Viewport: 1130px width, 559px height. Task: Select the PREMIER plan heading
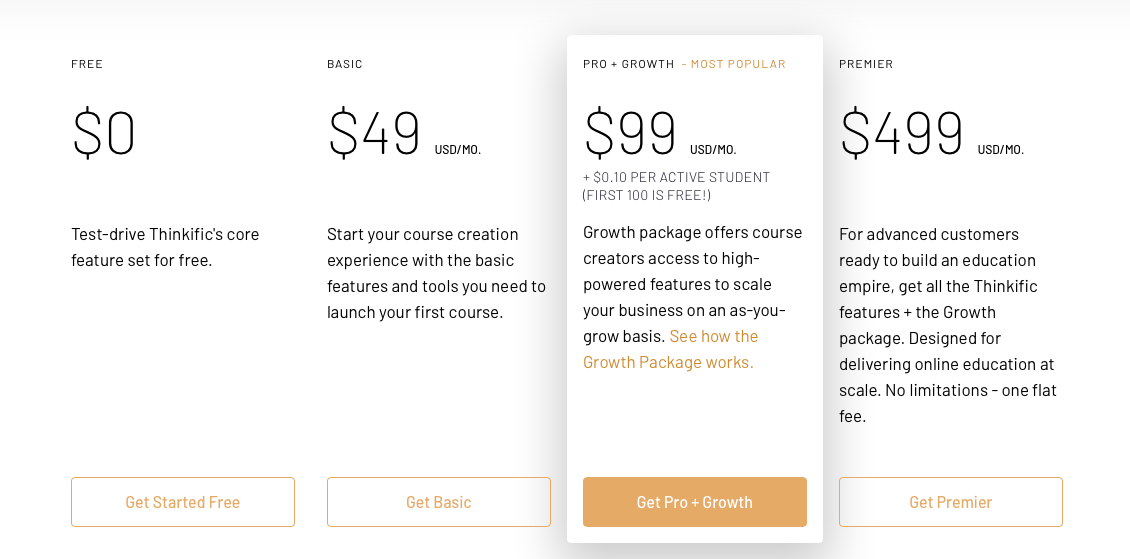click(866, 64)
